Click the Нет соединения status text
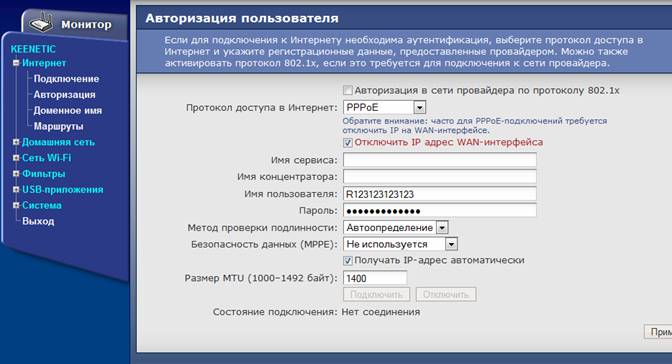672x364 pixels. [x=381, y=312]
